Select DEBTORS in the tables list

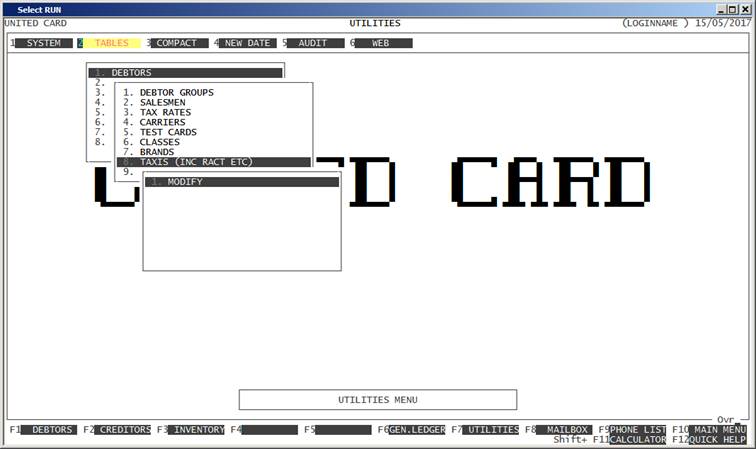[186, 73]
